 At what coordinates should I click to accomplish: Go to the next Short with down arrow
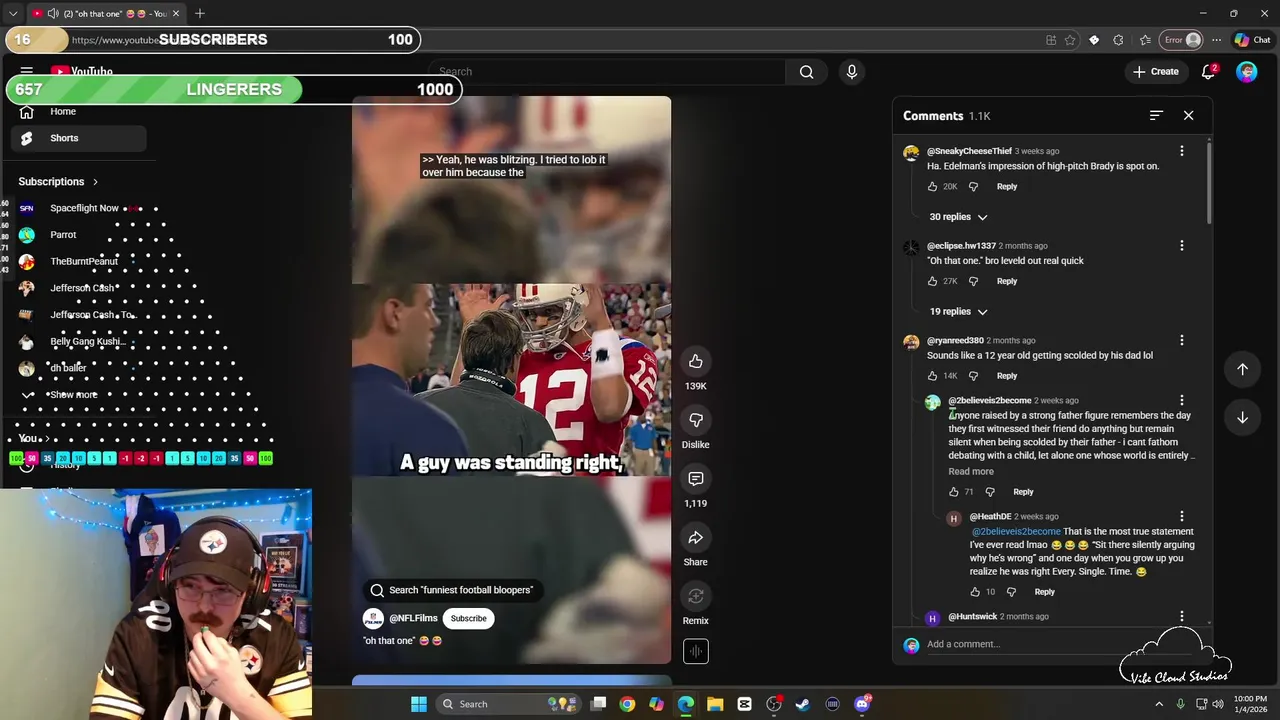tap(1242, 417)
